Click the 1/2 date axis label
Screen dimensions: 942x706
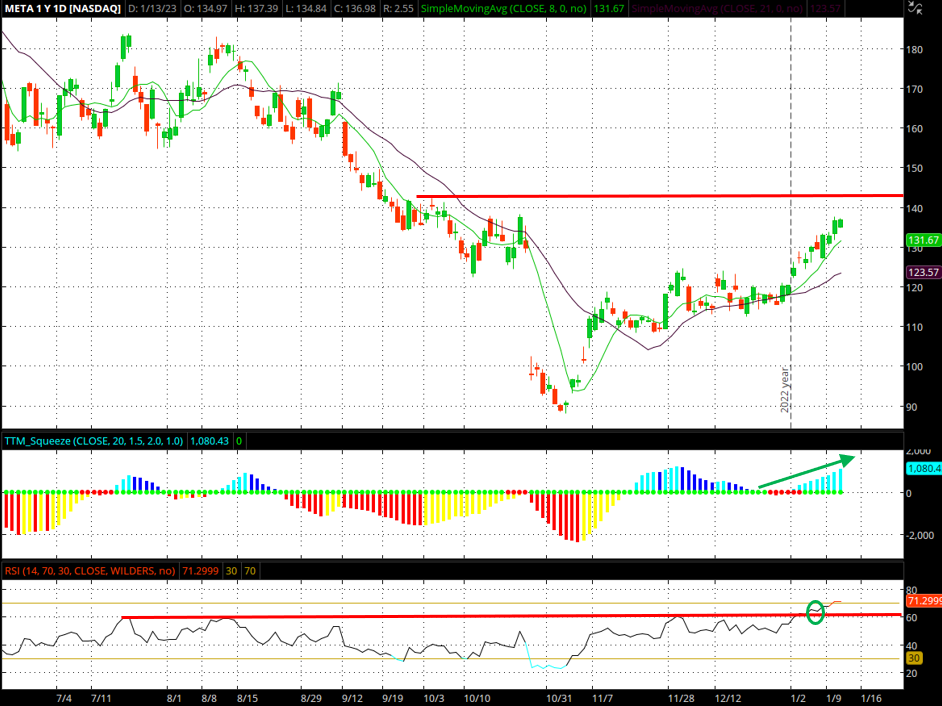(798, 698)
